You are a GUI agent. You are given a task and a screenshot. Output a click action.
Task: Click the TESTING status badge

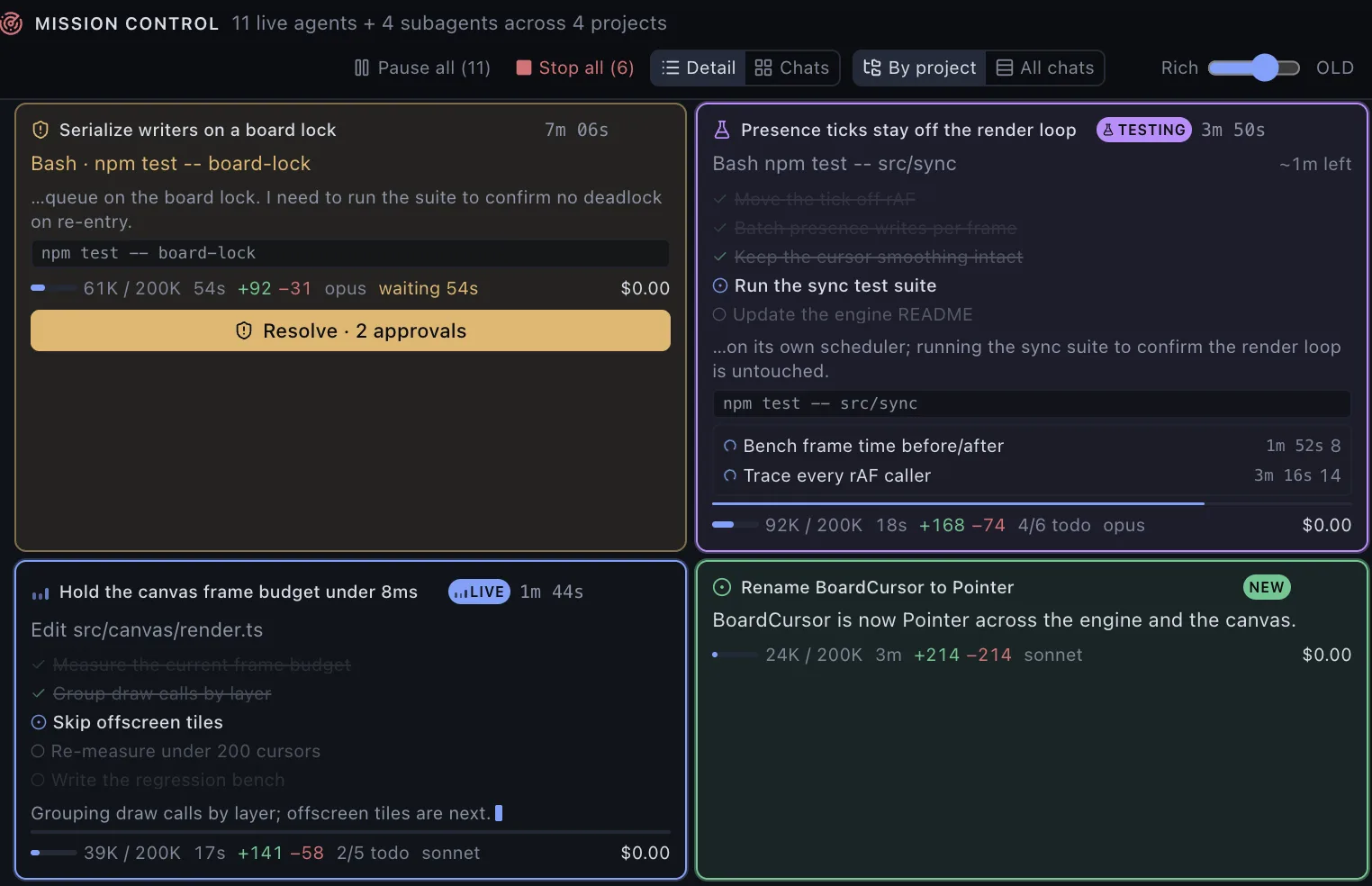tap(1144, 130)
